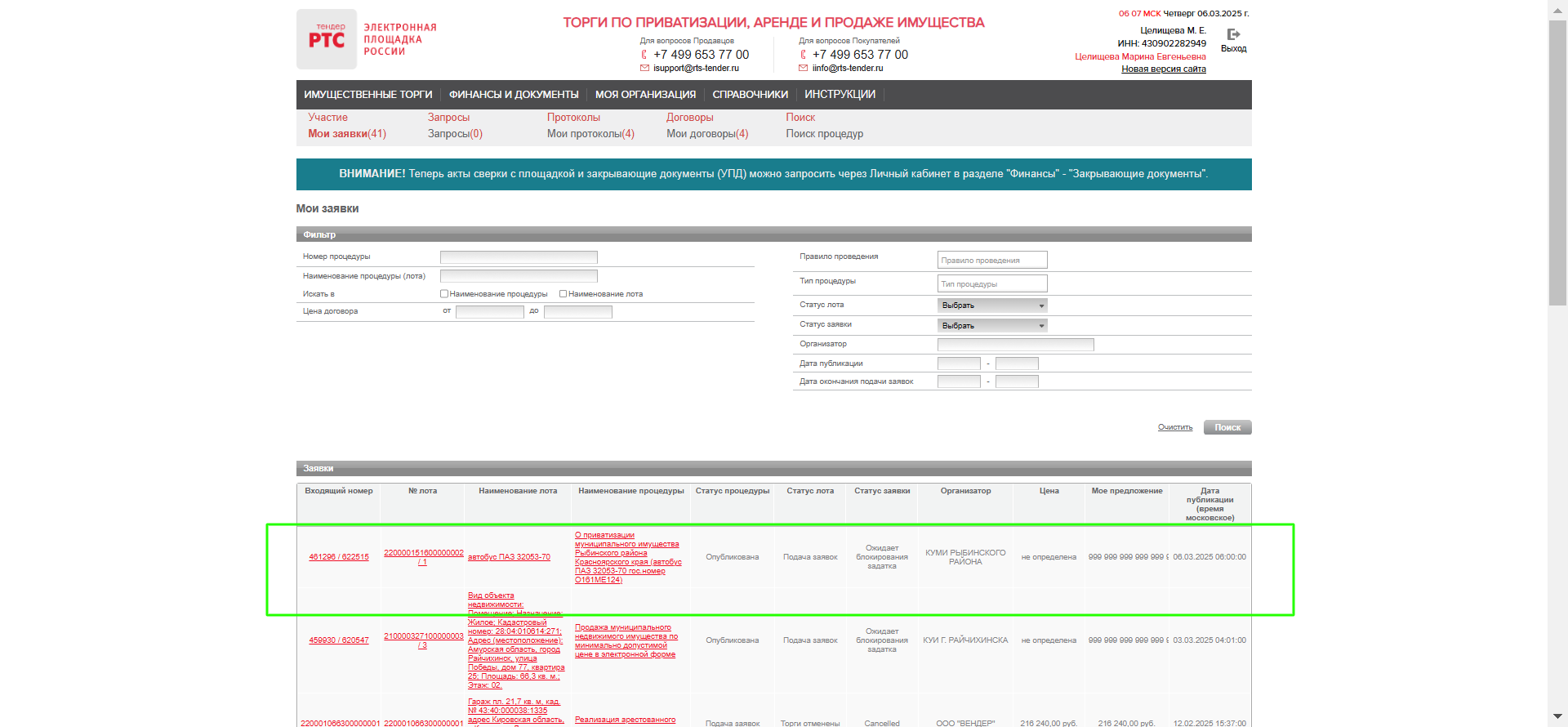Click the Организатор input field
This screenshot has width=1568, height=727.
click(1016, 345)
